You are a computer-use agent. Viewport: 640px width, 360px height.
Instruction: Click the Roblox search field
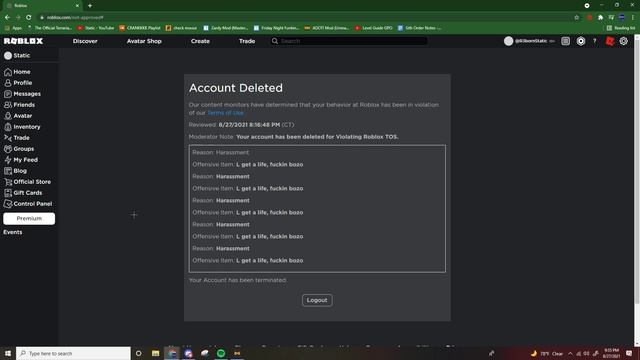tap(349, 41)
